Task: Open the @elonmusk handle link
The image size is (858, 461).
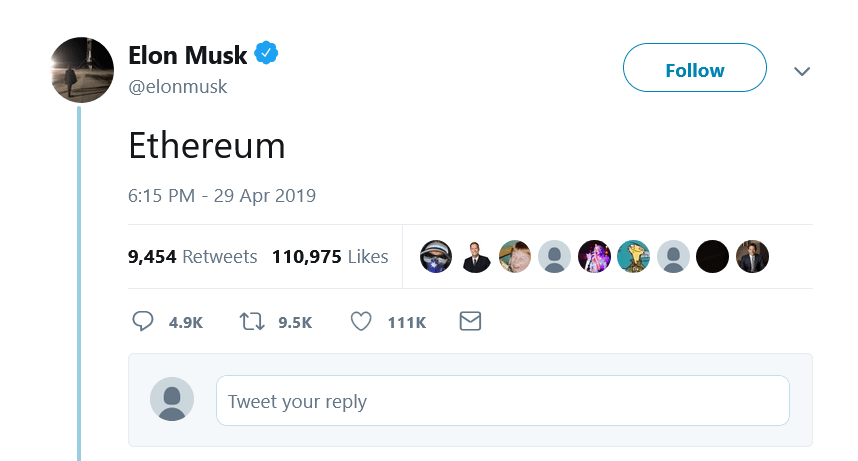Action: point(178,87)
